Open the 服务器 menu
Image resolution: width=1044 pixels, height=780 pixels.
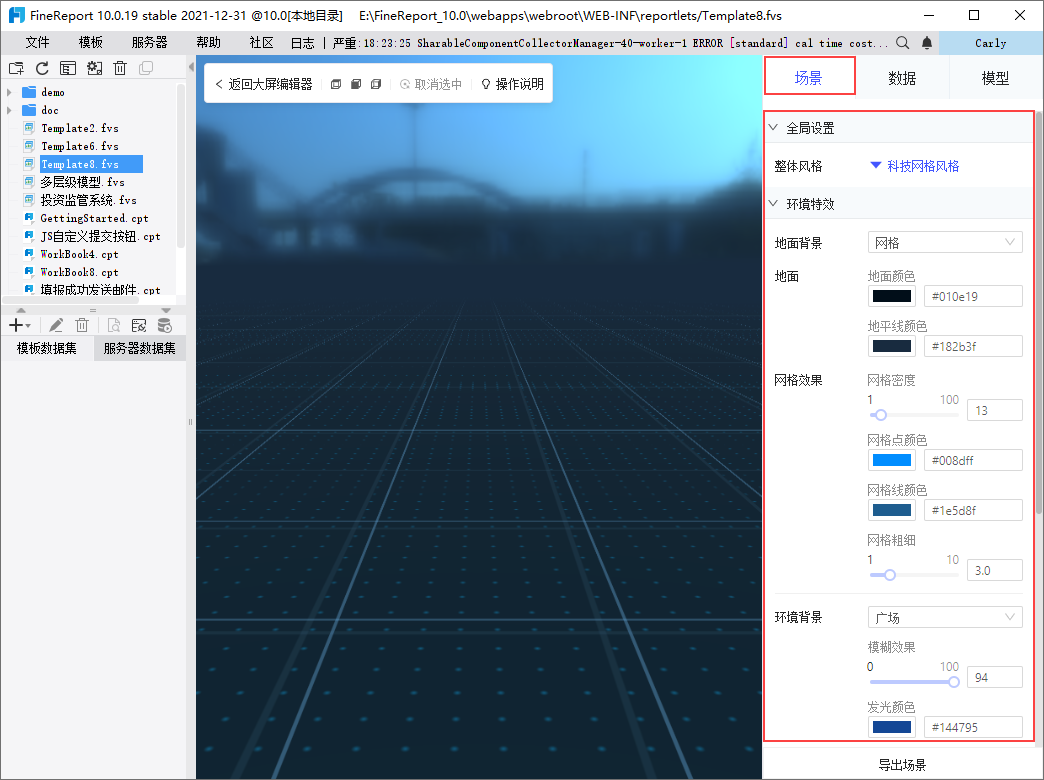click(149, 43)
